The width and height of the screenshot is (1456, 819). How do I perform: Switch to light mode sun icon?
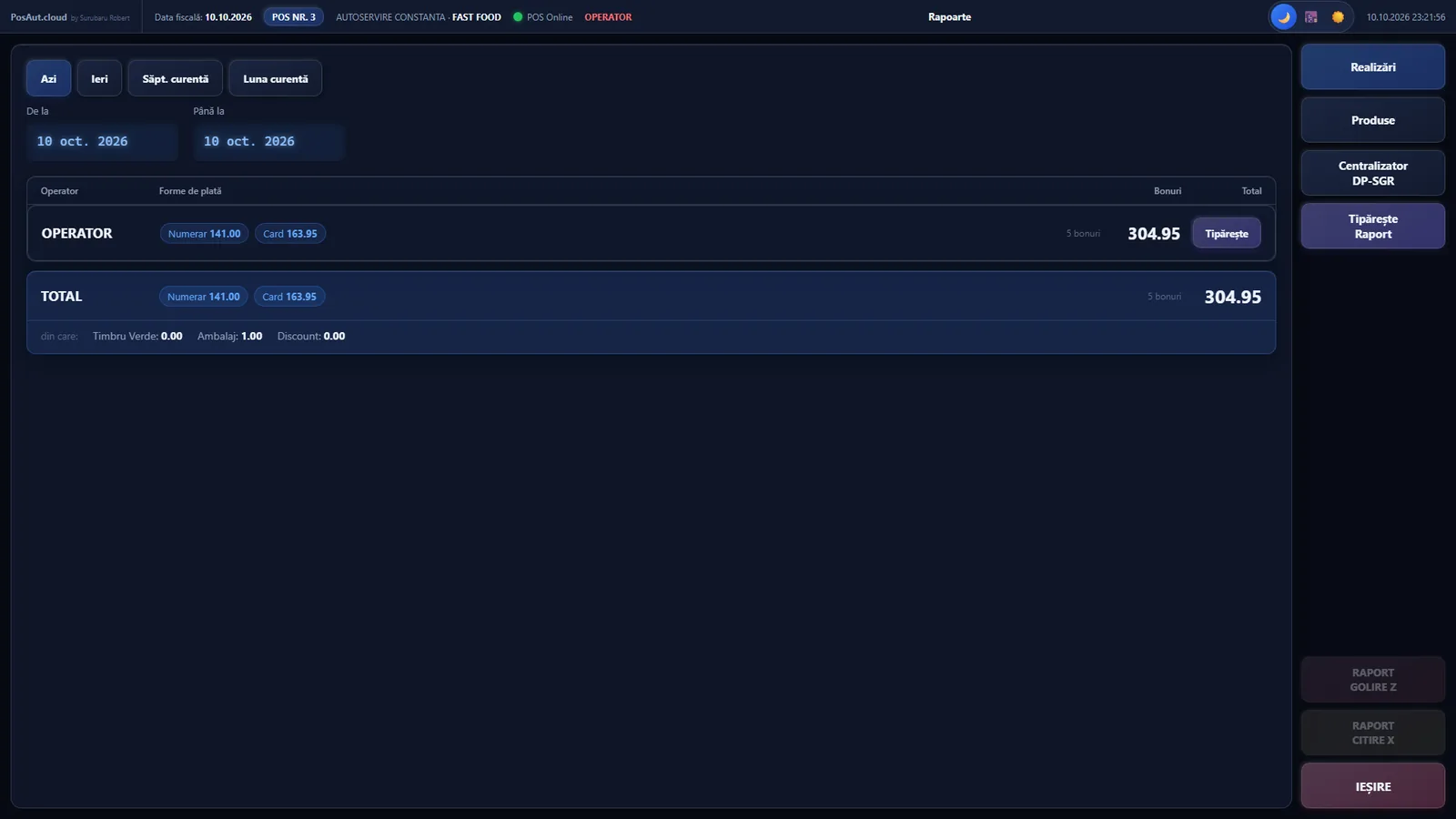click(1338, 17)
